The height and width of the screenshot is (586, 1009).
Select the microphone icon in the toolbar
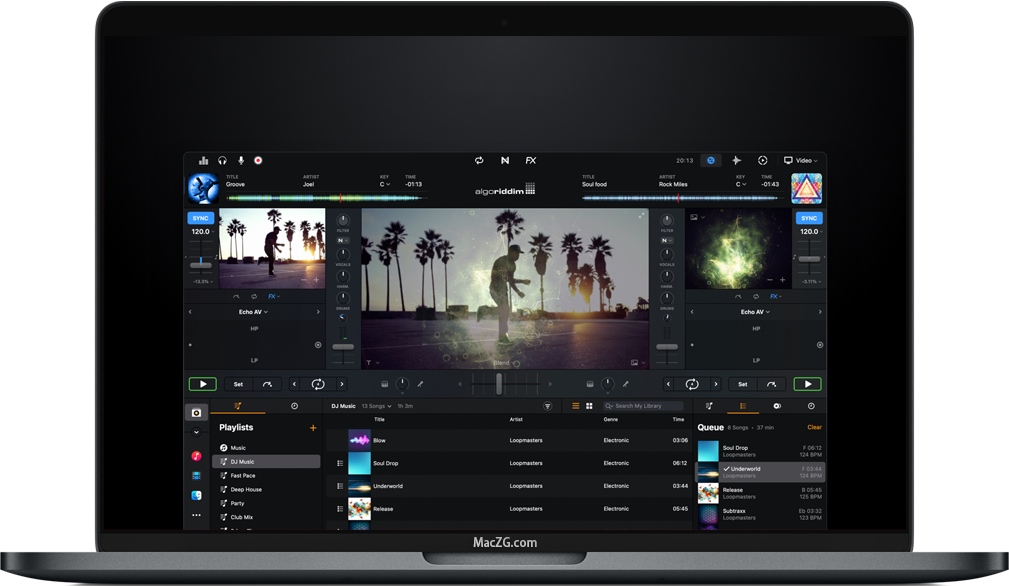point(240,160)
